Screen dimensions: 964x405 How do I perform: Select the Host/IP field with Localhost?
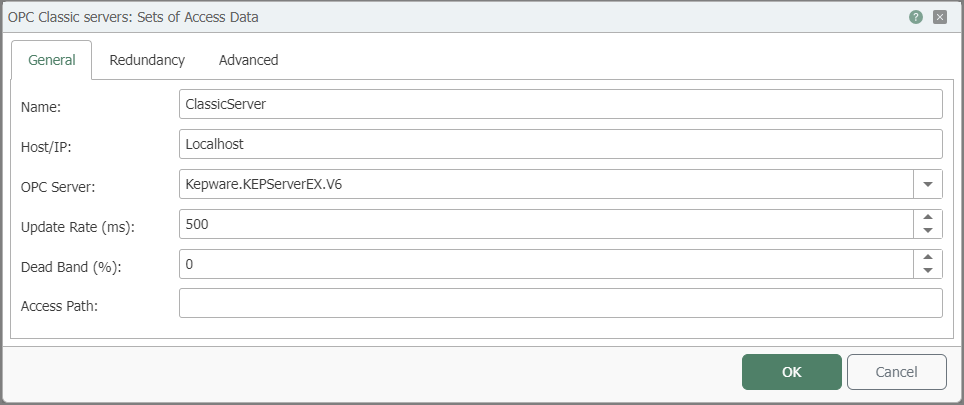click(561, 144)
